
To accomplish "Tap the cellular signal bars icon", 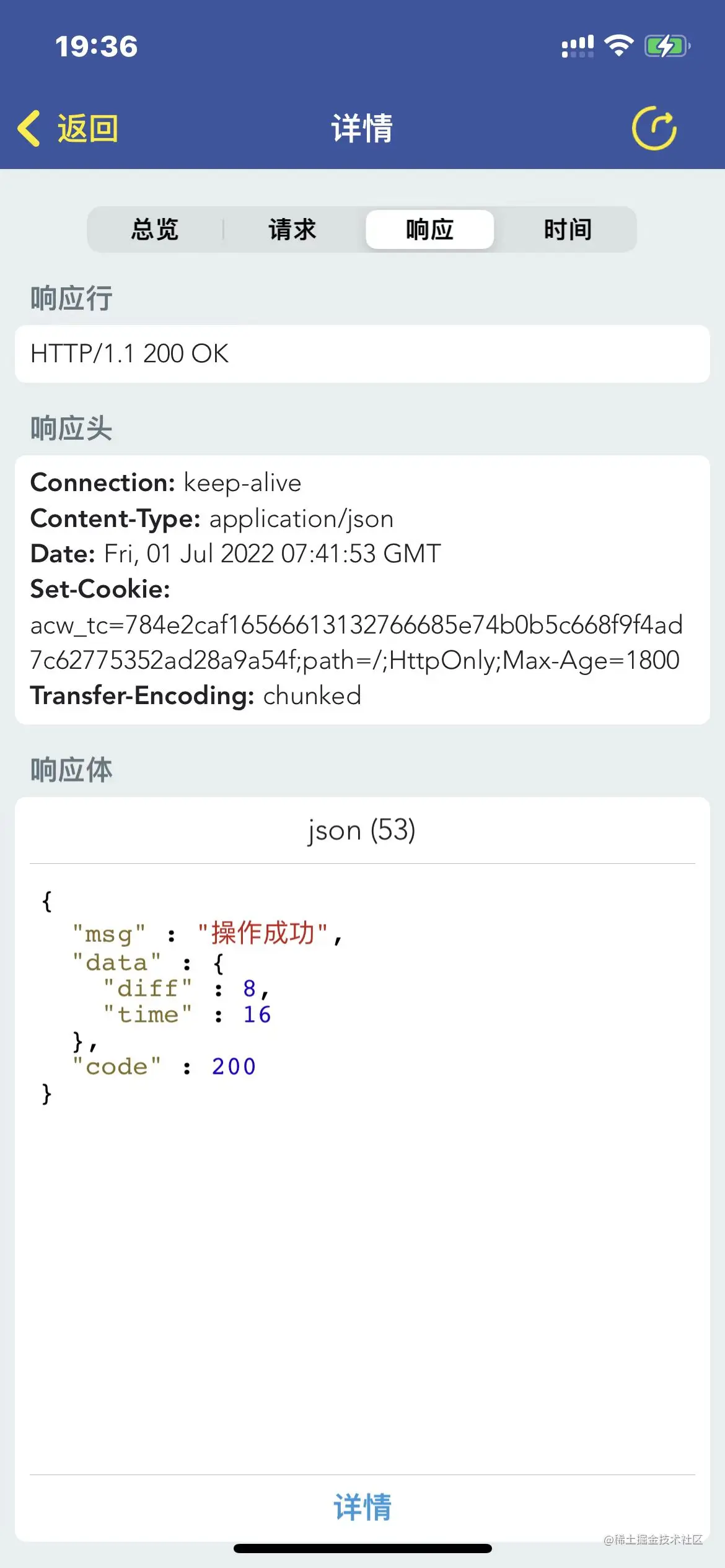I will [x=577, y=46].
